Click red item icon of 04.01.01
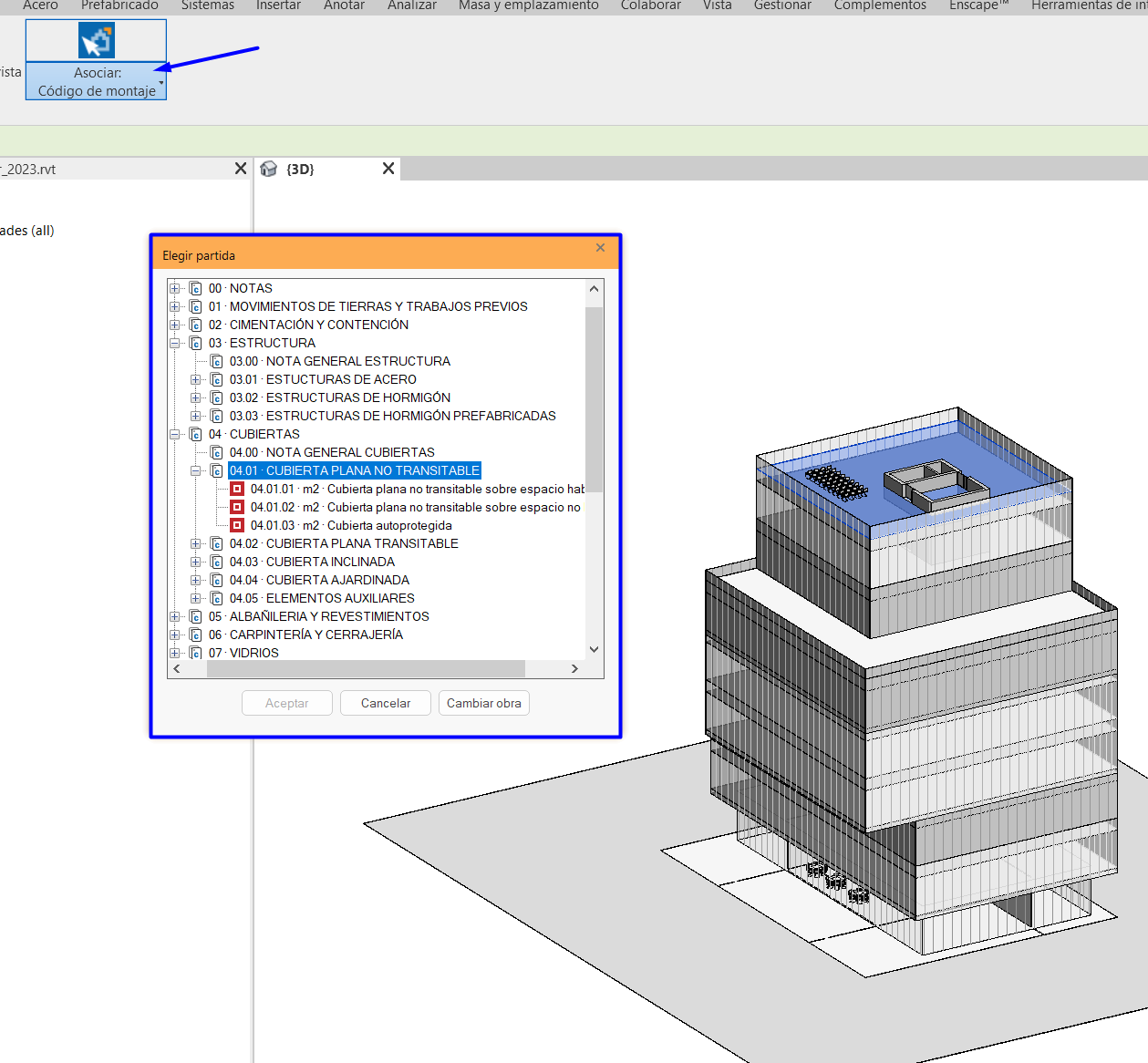This screenshot has height=1063, width=1148. [x=237, y=489]
